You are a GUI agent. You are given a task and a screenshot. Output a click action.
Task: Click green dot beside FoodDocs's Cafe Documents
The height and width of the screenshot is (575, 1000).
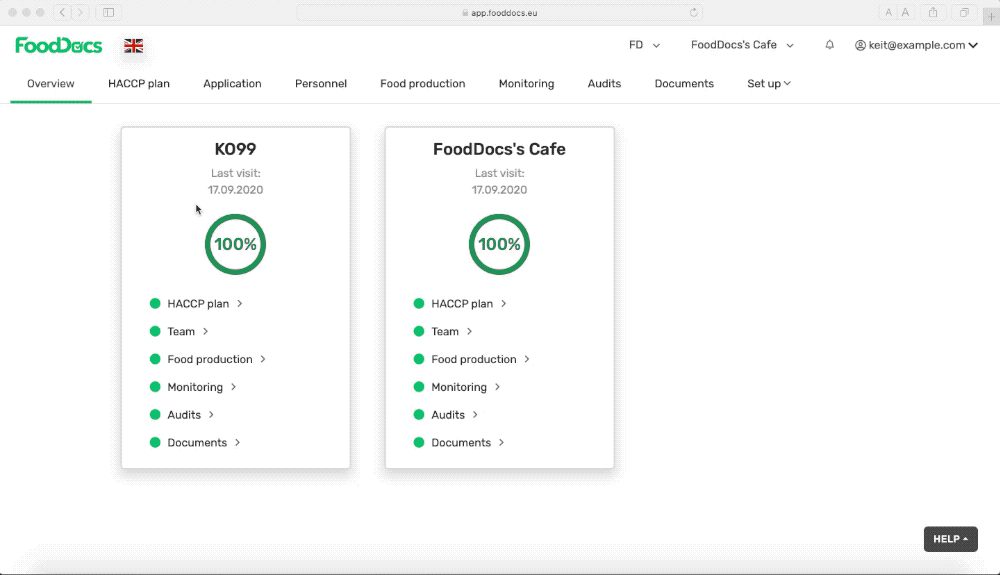(419, 442)
